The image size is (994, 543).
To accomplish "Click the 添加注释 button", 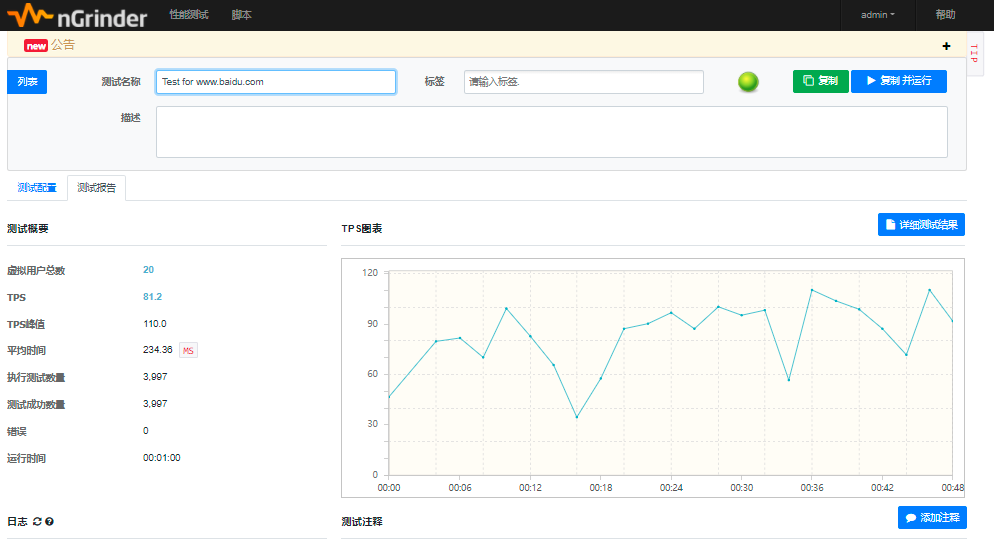I will [932, 517].
